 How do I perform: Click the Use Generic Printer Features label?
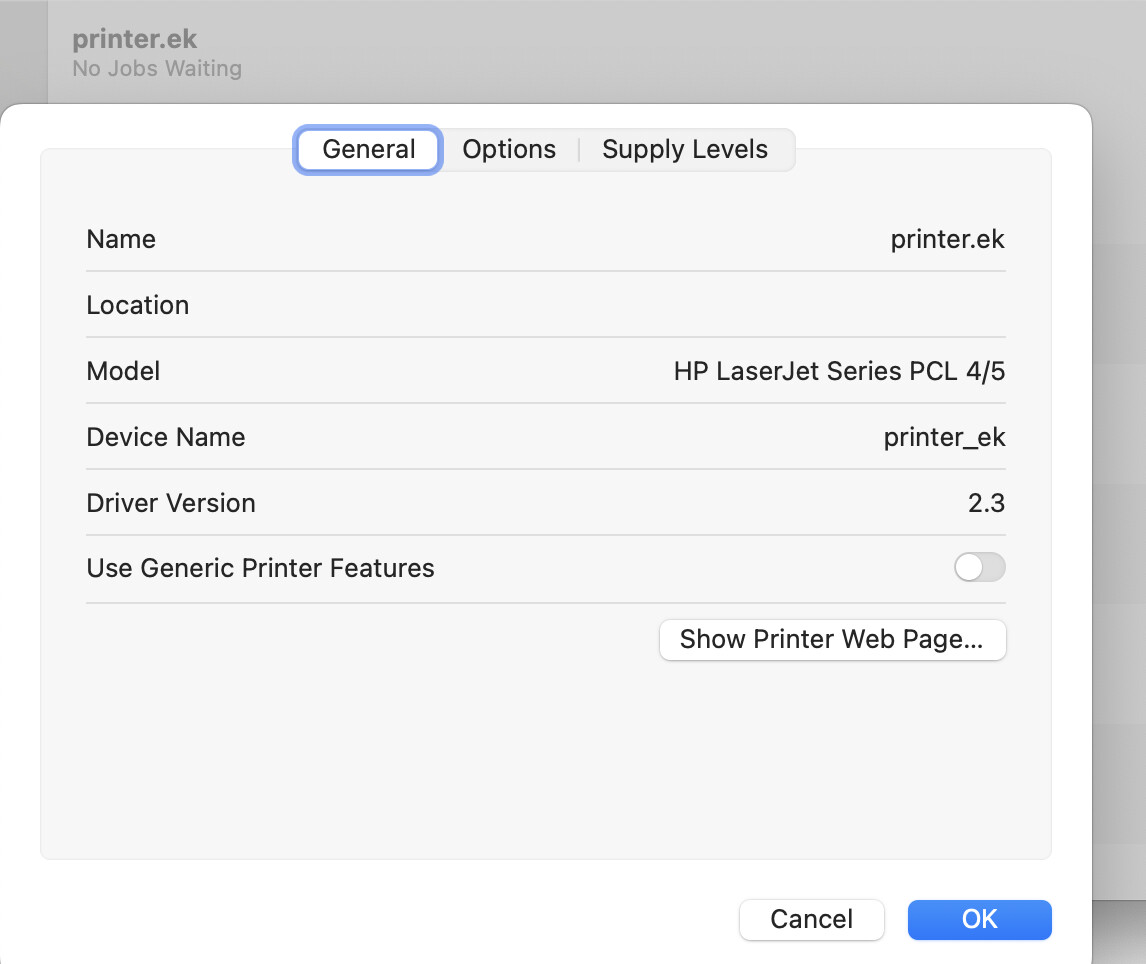260,569
